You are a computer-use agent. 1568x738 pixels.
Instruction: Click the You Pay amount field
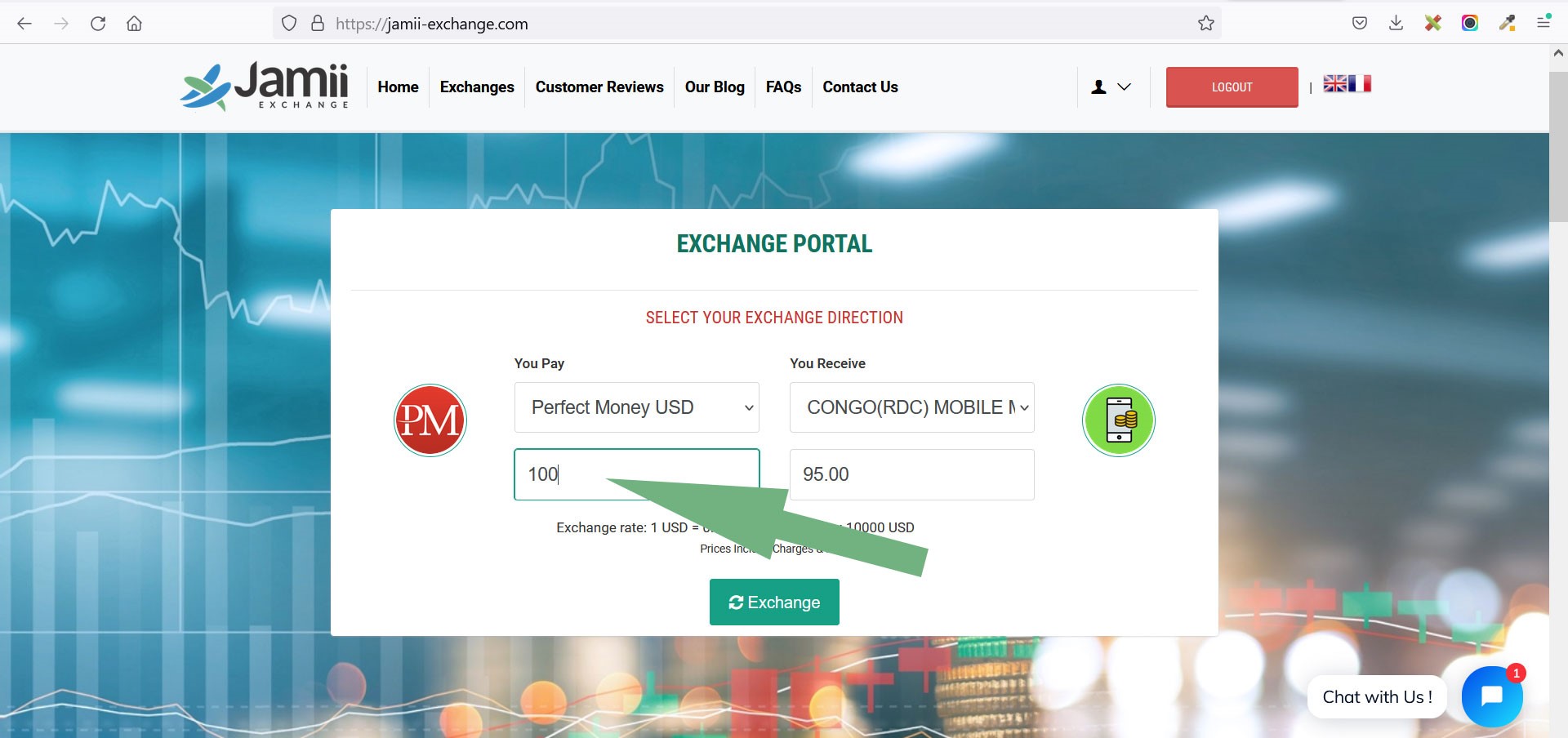click(637, 474)
